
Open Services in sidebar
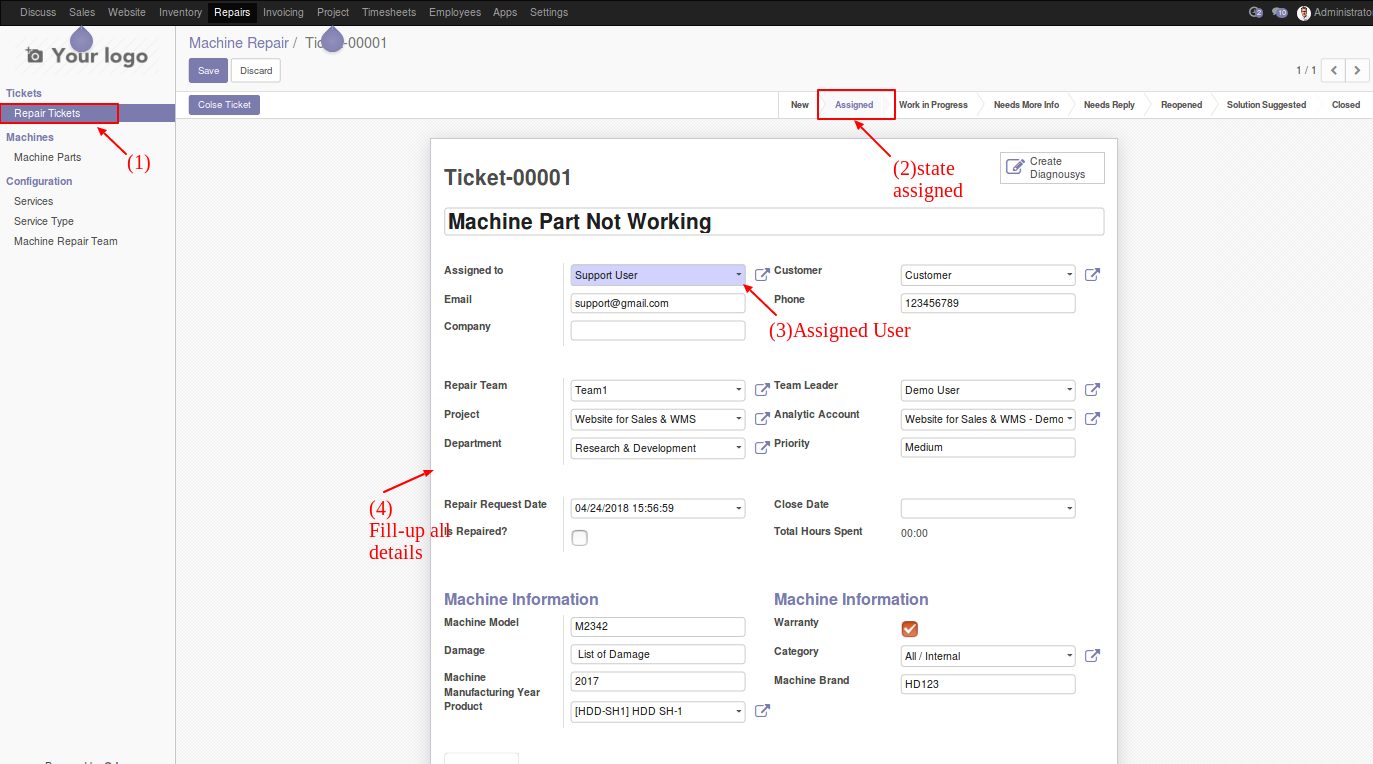[x=33, y=201]
